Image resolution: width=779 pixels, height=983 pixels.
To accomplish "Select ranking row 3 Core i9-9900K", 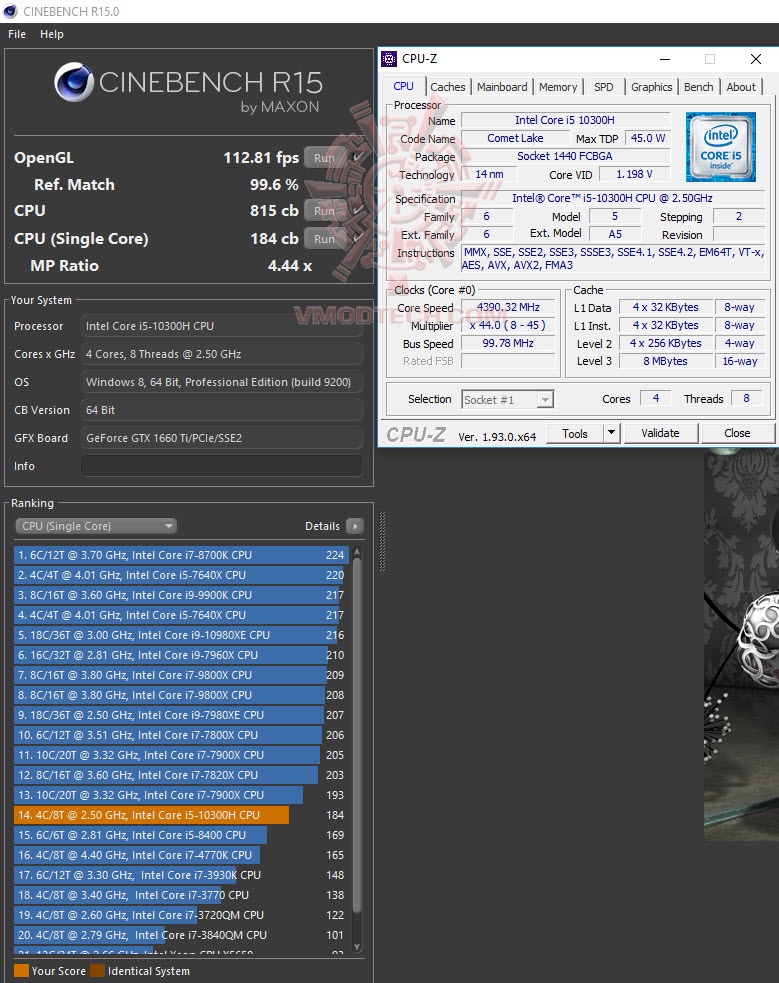I will 181,595.
